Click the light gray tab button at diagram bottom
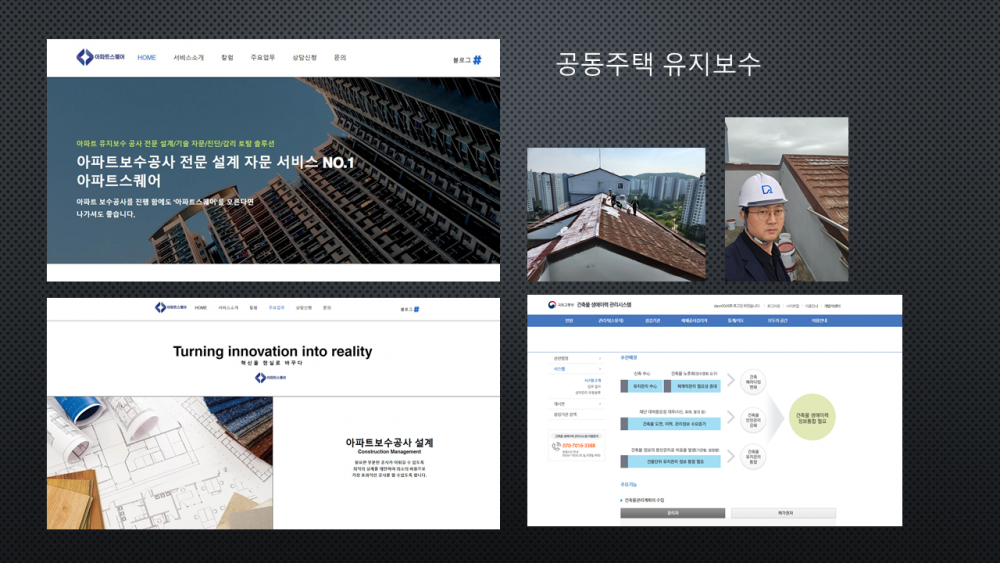The height and width of the screenshot is (563, 1000). point(783,513)
